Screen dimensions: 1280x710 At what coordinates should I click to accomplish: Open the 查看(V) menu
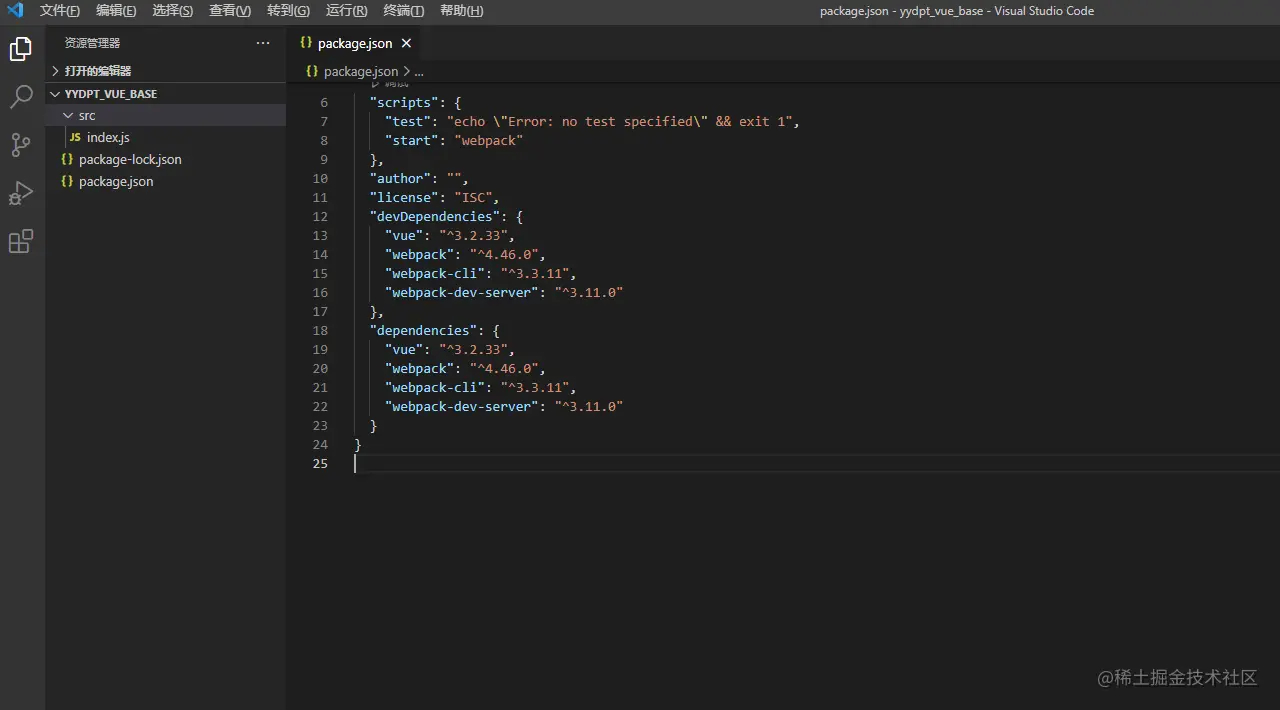(230, 11)
